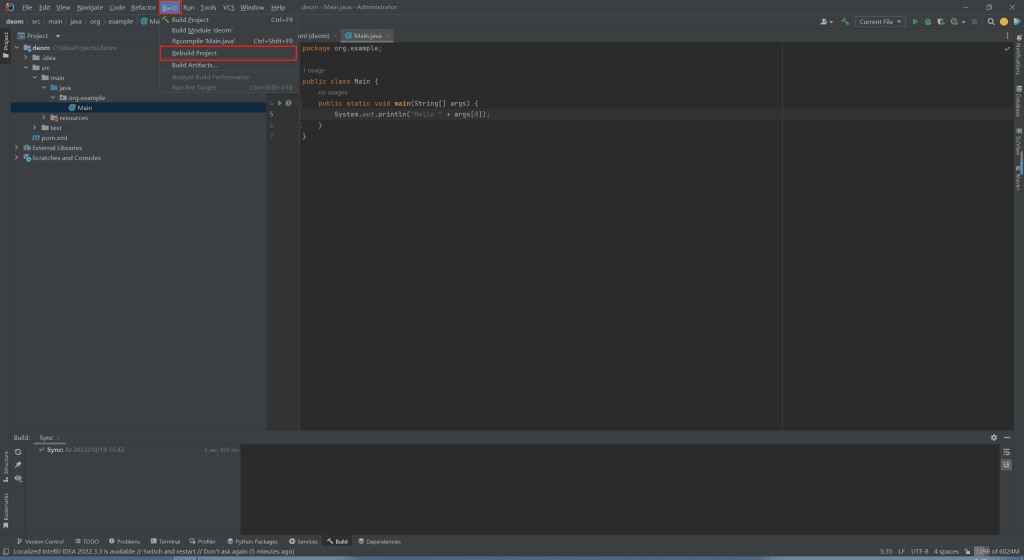
Task: Click Run with Coverage icon
Action: 941,21
